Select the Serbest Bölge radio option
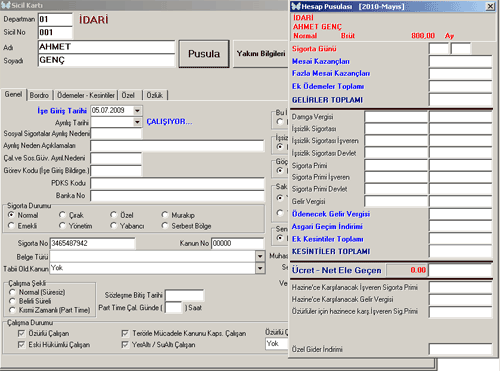This screenshot has width=500, height=371. [x=165, y=226]
